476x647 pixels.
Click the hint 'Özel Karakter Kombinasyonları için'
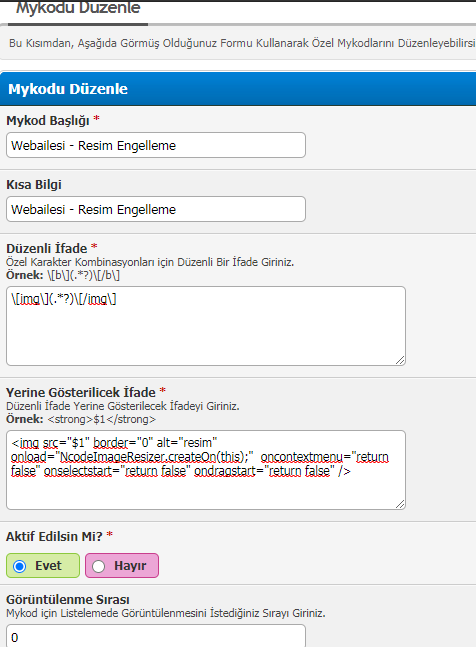click(x=150, y=262)
